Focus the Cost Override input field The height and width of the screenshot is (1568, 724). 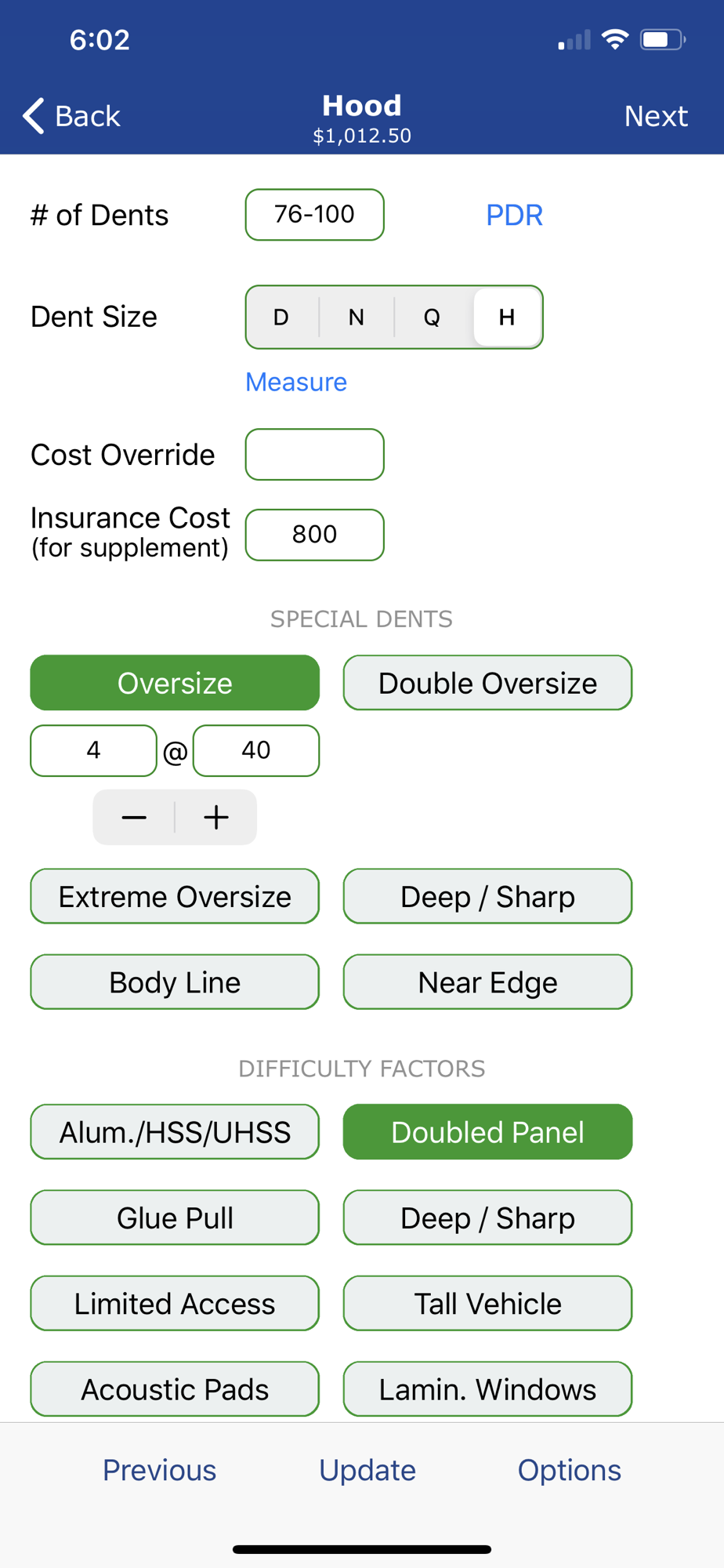pyautogui.click(x=315, y=454)
